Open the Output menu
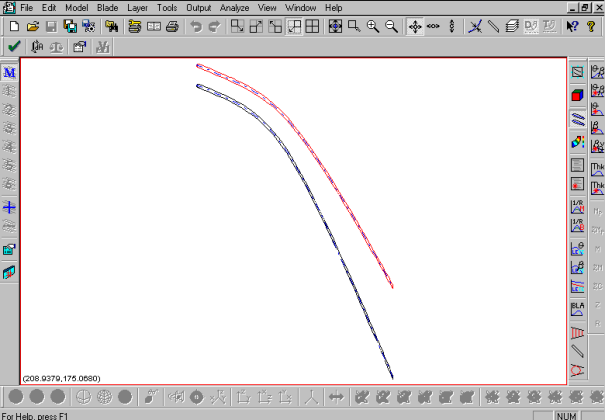Screen dimensions: 605x420 [198, 8]
